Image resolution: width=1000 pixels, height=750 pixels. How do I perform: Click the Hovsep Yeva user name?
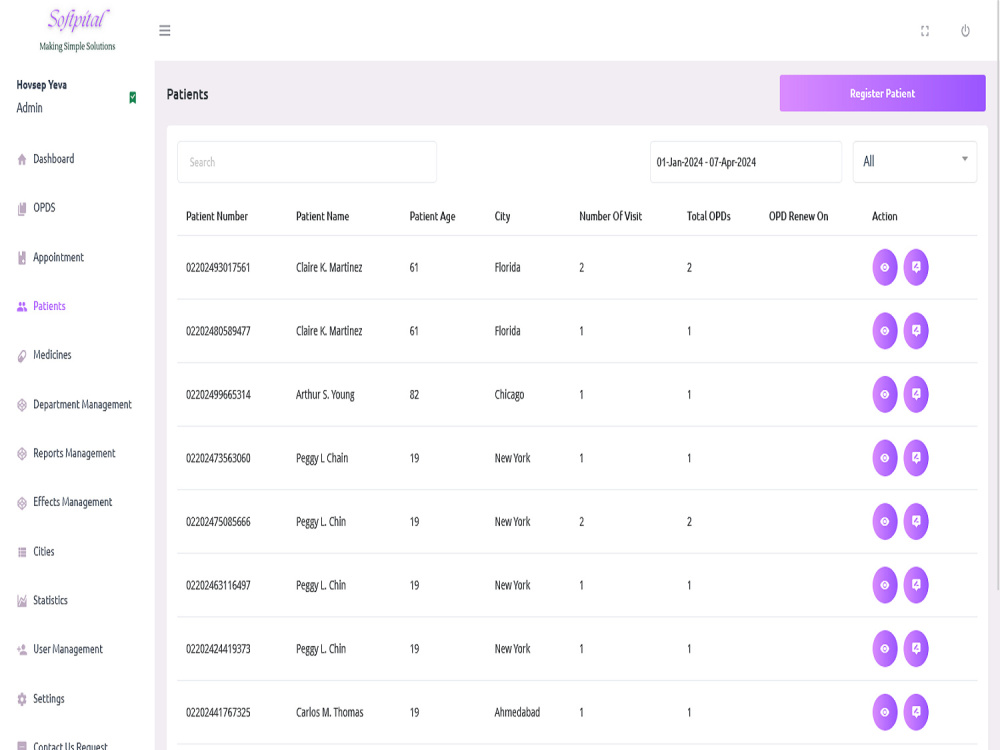(x=41, y=85)
